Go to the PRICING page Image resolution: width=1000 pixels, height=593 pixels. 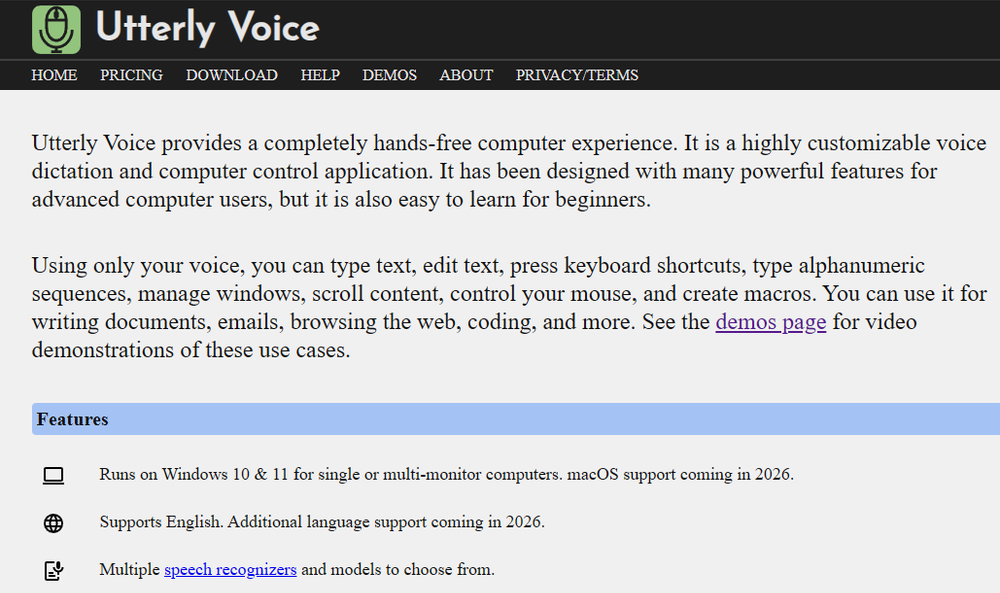[x=131, y=75]
